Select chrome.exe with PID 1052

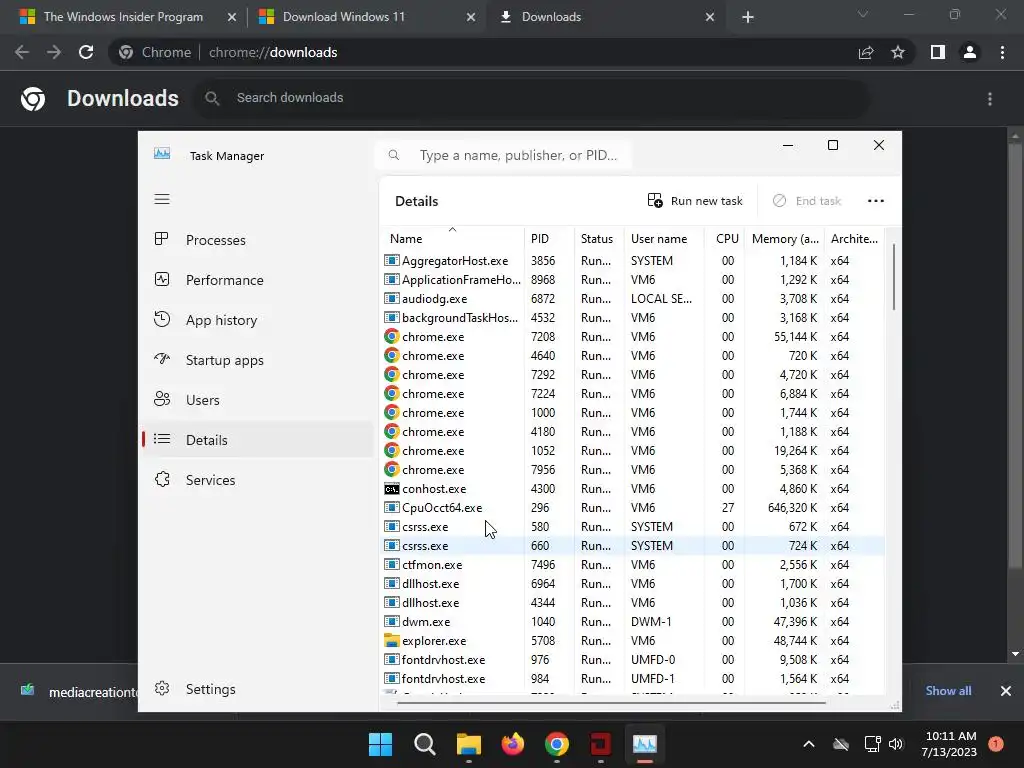[x=633, y=451]
